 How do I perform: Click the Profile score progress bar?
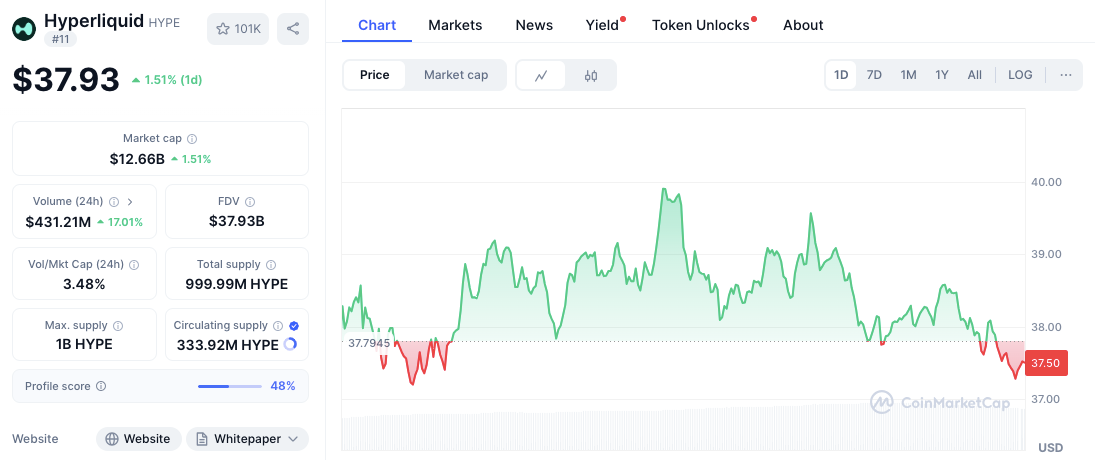coord(230,386)
